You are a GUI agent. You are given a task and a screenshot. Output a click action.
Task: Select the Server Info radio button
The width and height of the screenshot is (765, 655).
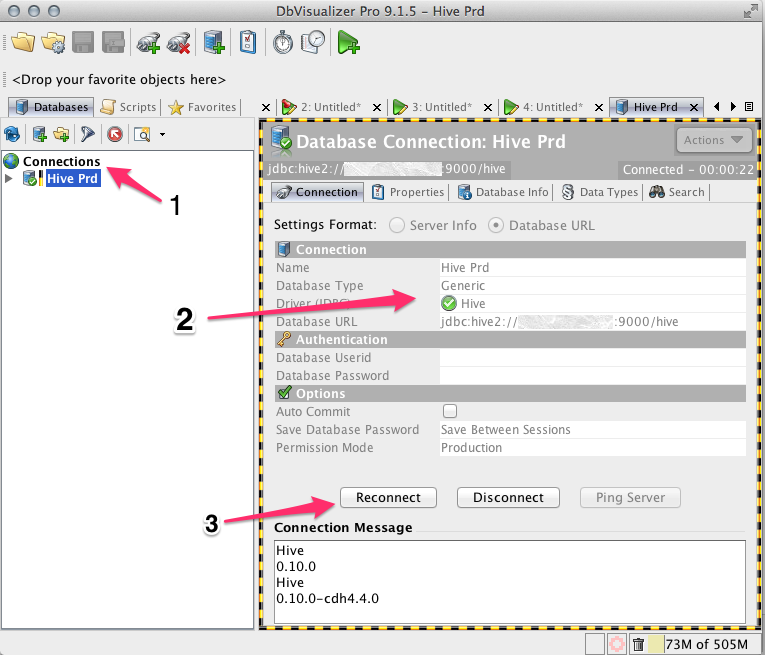[398, 225]
